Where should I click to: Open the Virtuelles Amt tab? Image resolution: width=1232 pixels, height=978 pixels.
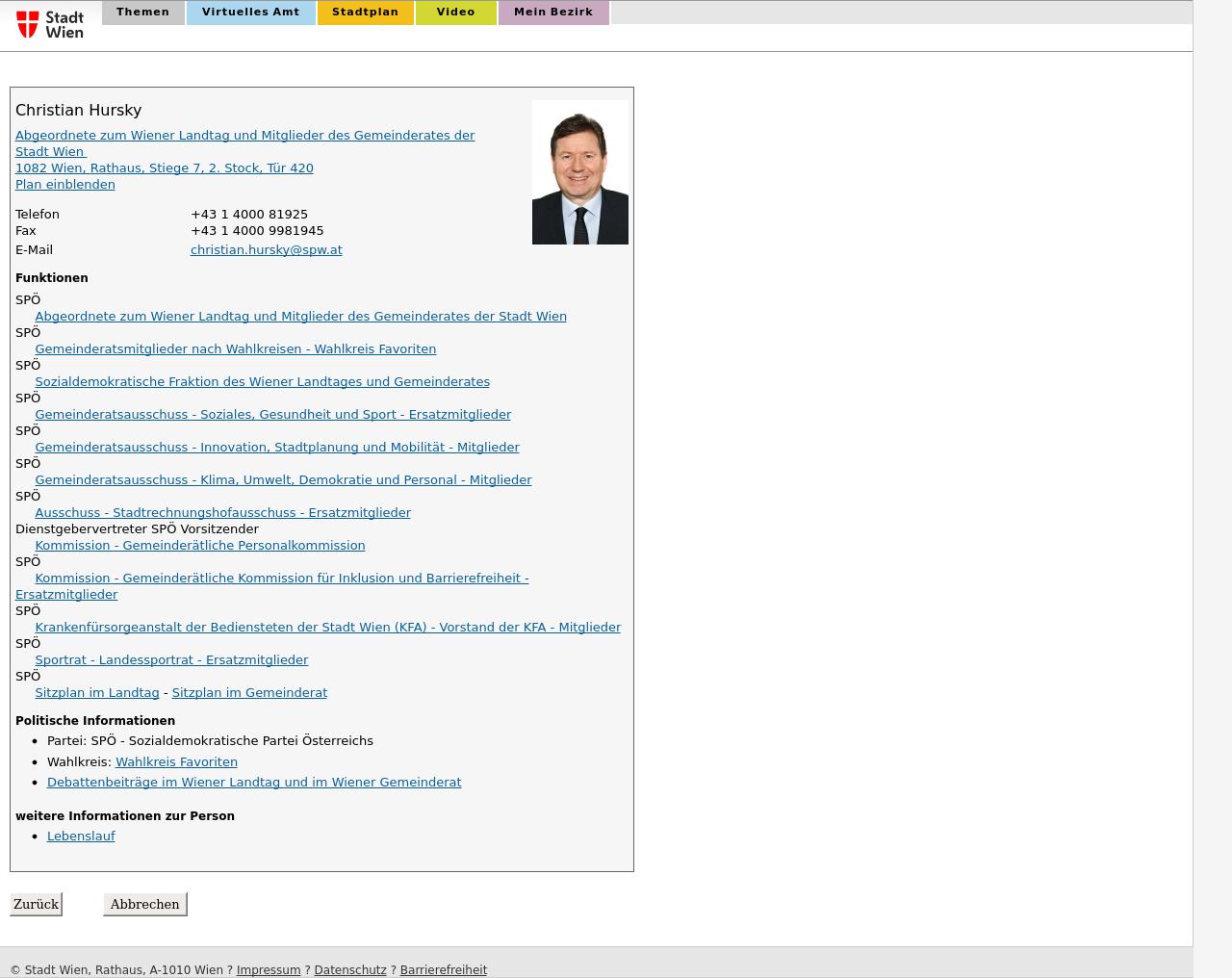click(250, 13)
